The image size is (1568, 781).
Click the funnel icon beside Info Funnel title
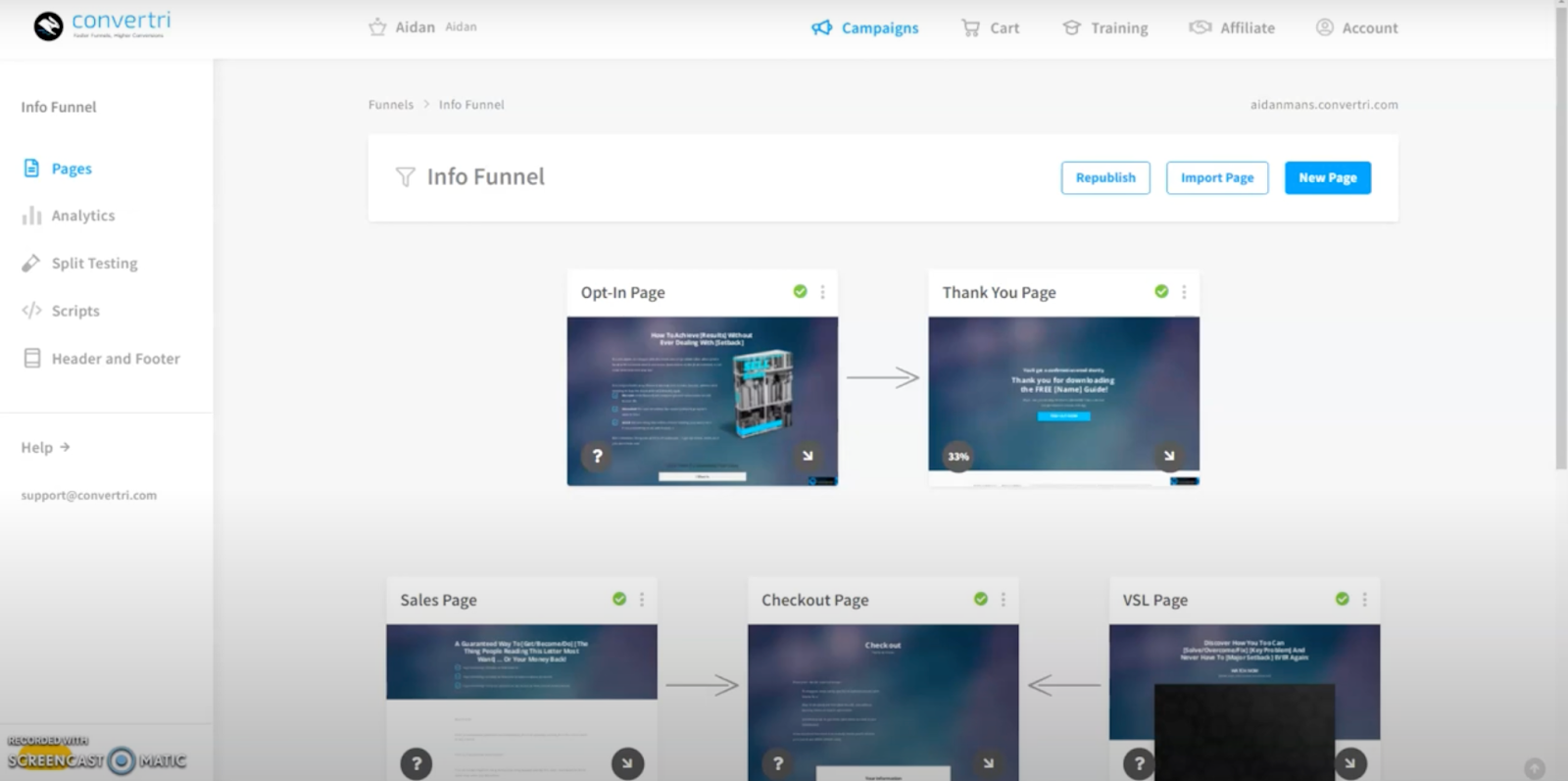pos(405,177)
